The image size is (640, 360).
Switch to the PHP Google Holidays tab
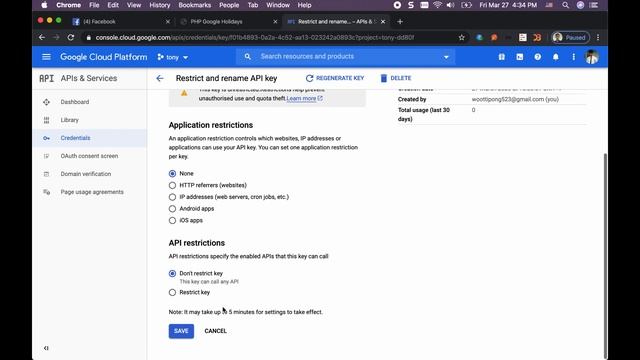[x=228, y=22]
